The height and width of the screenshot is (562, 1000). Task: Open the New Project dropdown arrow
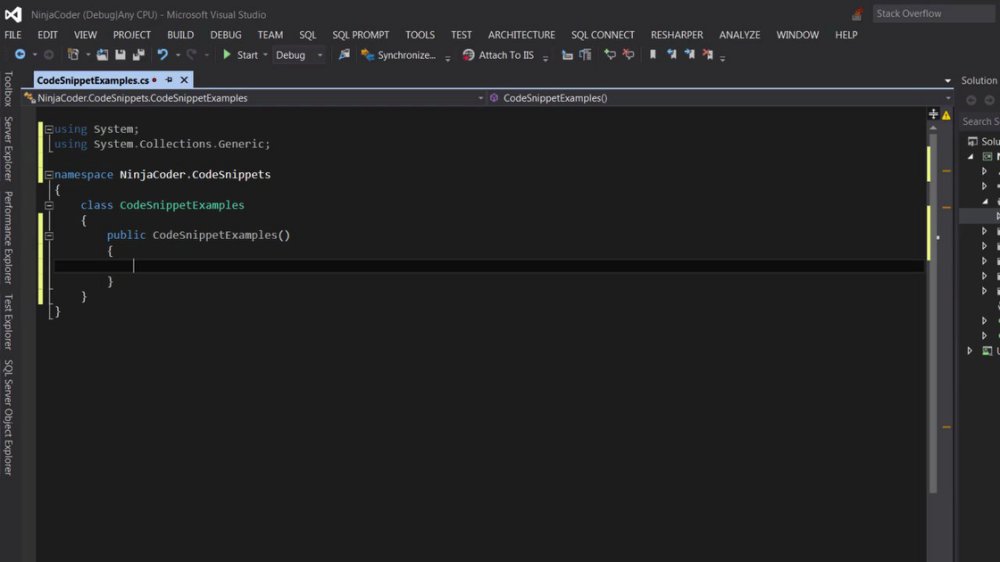coord(88,55)
